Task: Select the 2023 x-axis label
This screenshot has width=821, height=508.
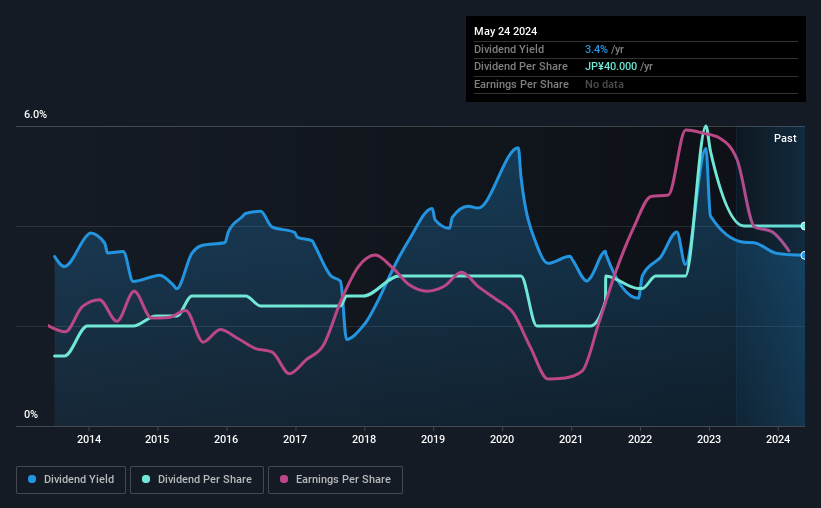Action: [709, 439]
